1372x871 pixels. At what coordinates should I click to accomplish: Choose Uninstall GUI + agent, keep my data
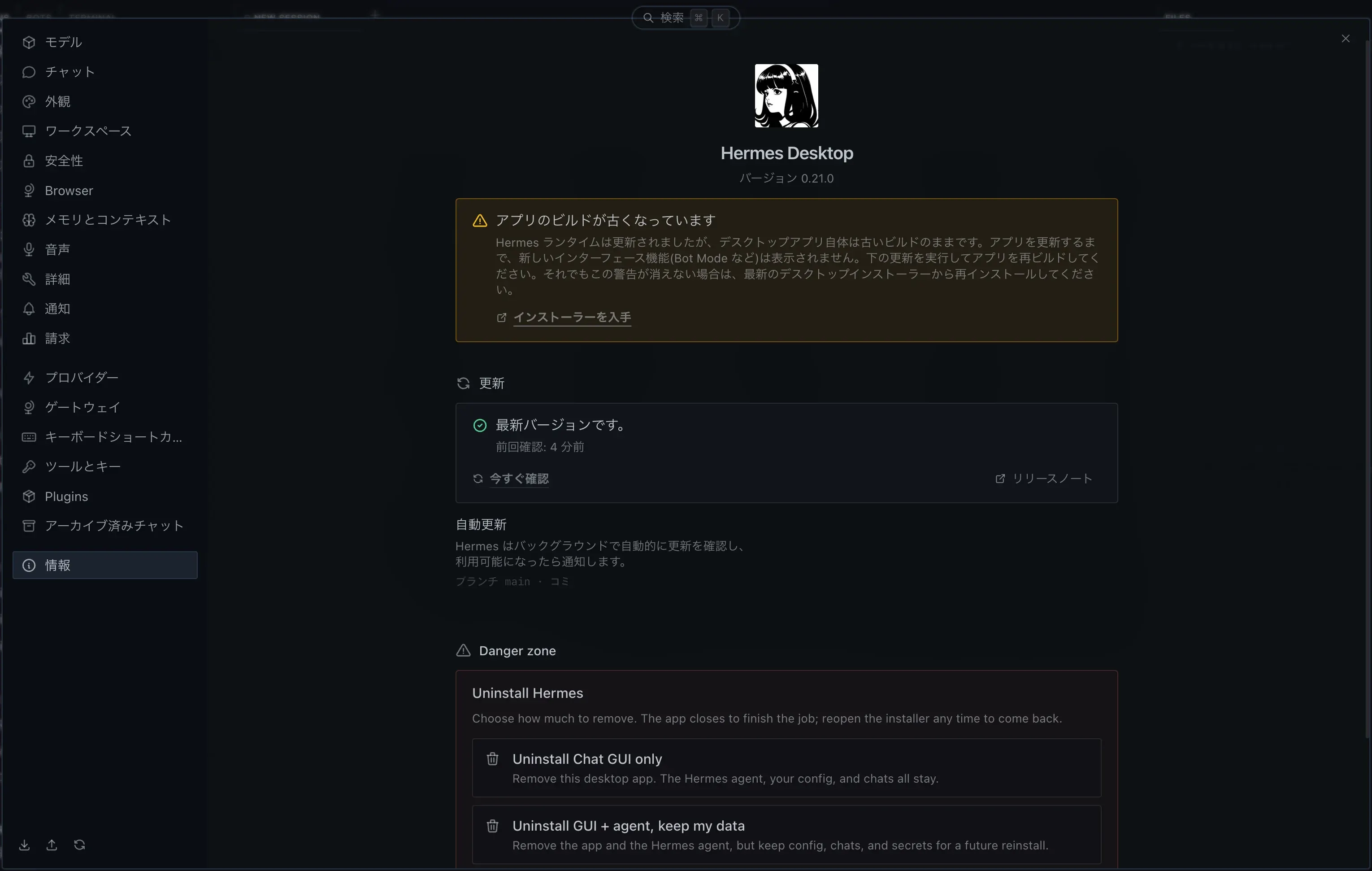pos(786,835)
